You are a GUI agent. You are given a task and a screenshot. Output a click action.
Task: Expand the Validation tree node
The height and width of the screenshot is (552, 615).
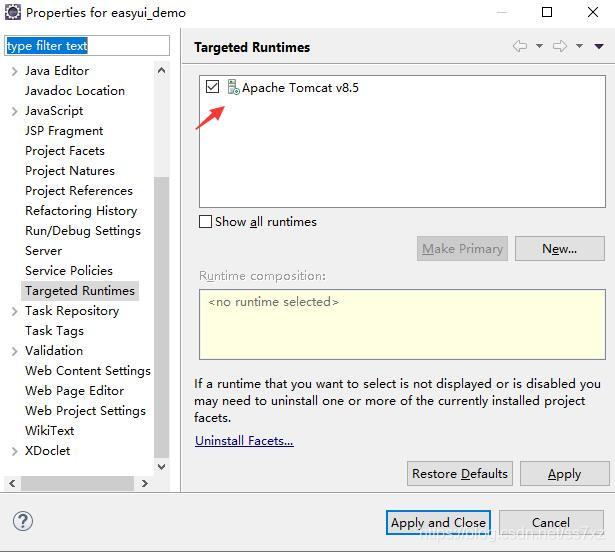point(15,351)
